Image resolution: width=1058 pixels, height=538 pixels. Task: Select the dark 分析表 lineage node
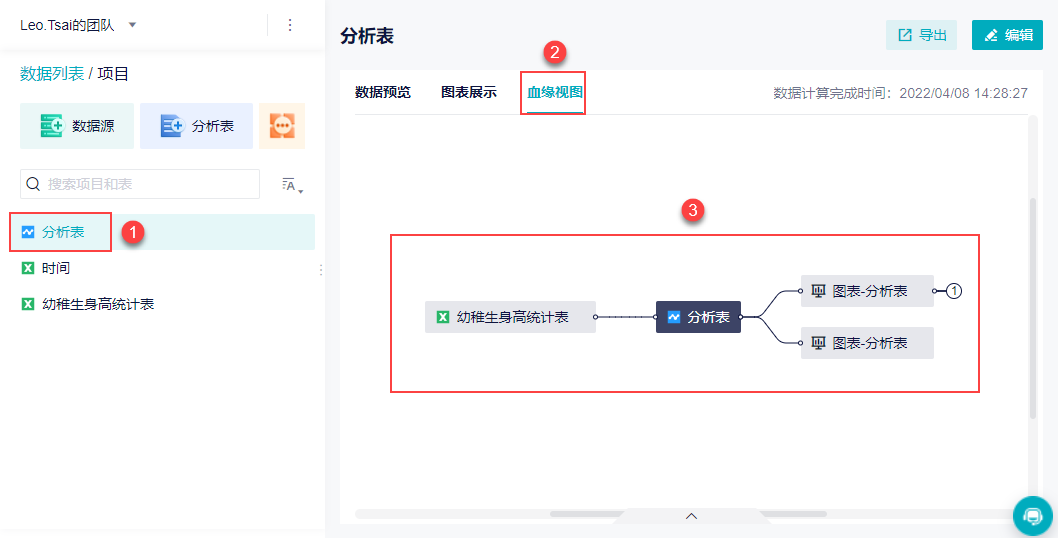point(698,317)
